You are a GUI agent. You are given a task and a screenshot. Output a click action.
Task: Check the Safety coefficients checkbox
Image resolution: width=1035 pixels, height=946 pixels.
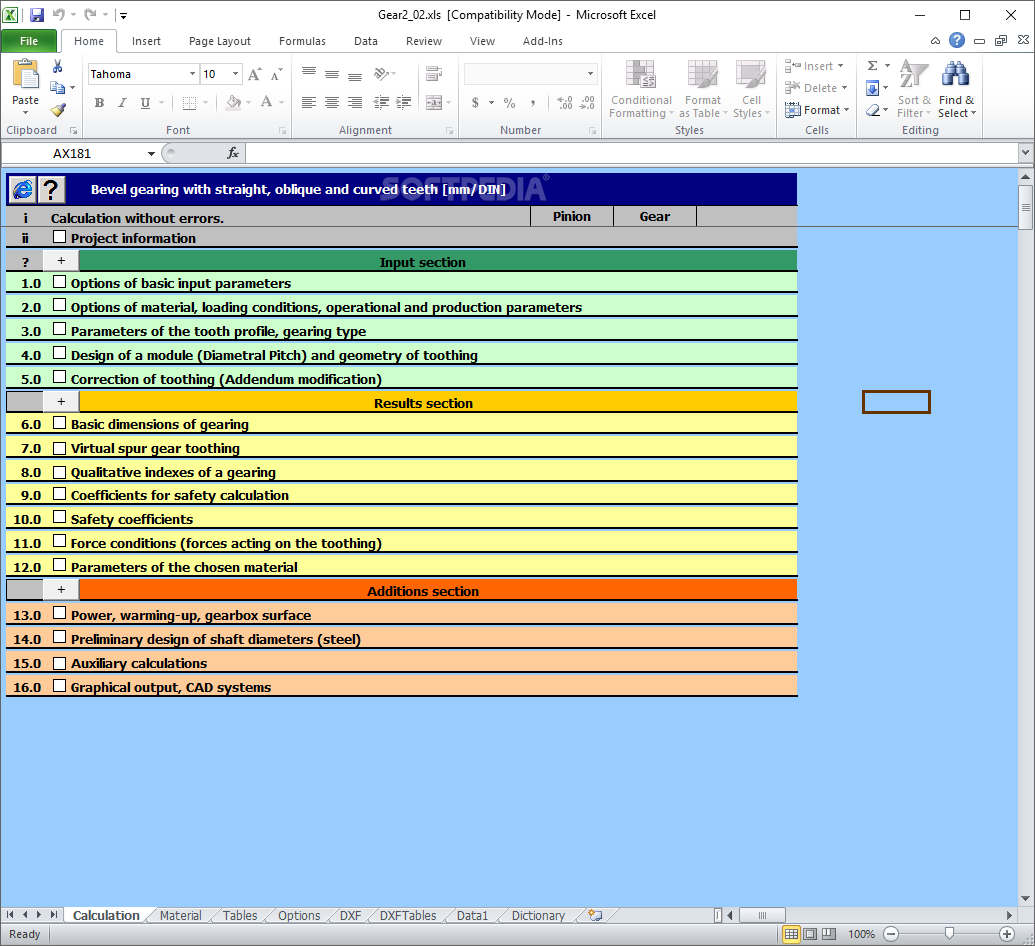59,517
